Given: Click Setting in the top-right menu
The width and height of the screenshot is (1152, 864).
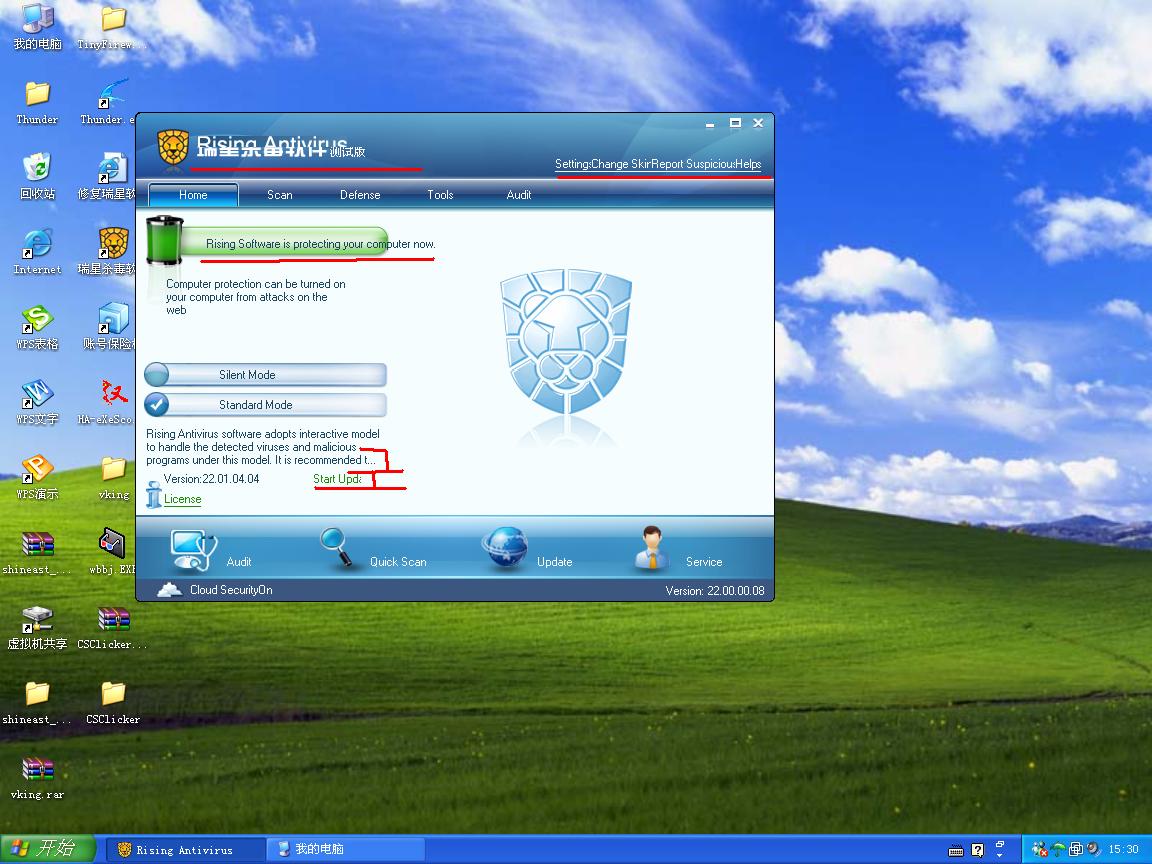Looking at the screenshot, I should 572,164.
